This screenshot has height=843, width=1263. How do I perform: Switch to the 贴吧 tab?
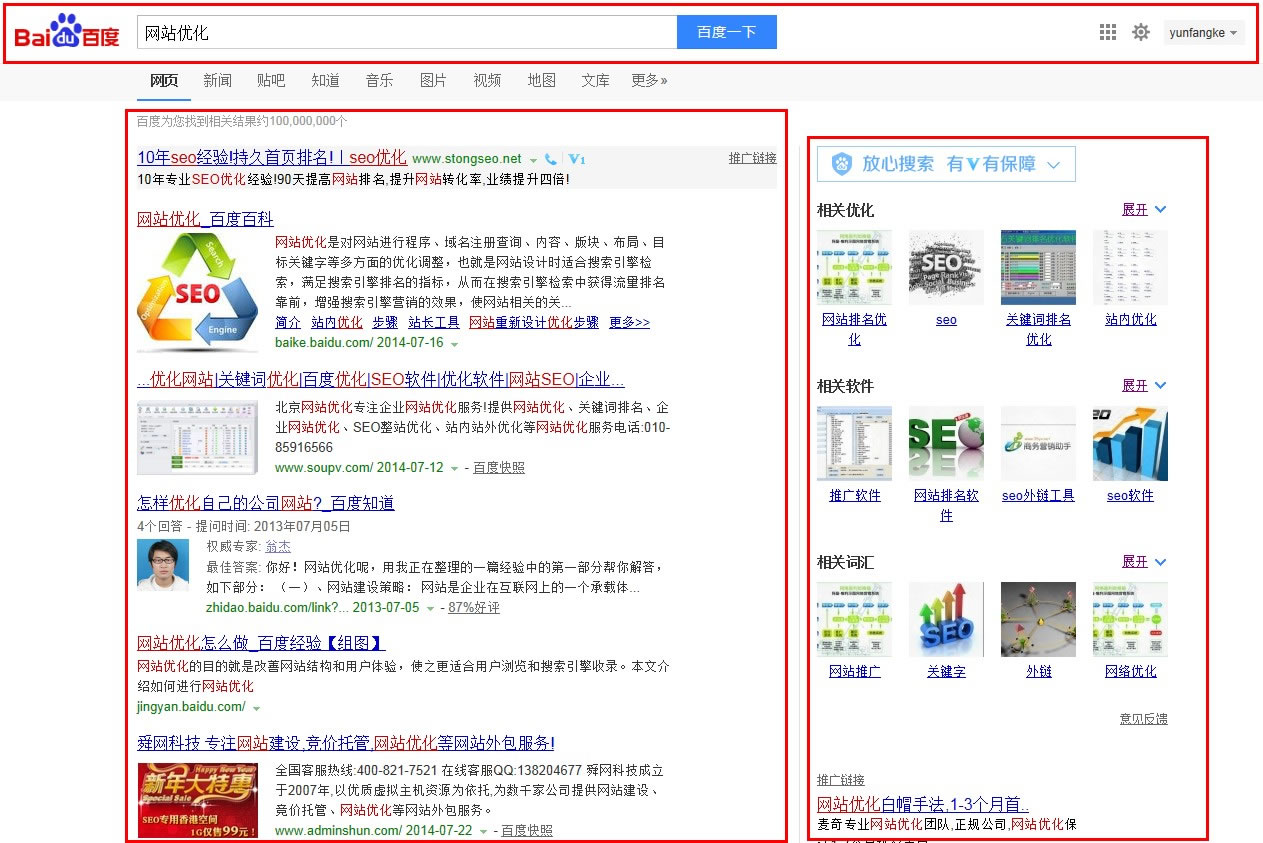[x=271, y=80]
